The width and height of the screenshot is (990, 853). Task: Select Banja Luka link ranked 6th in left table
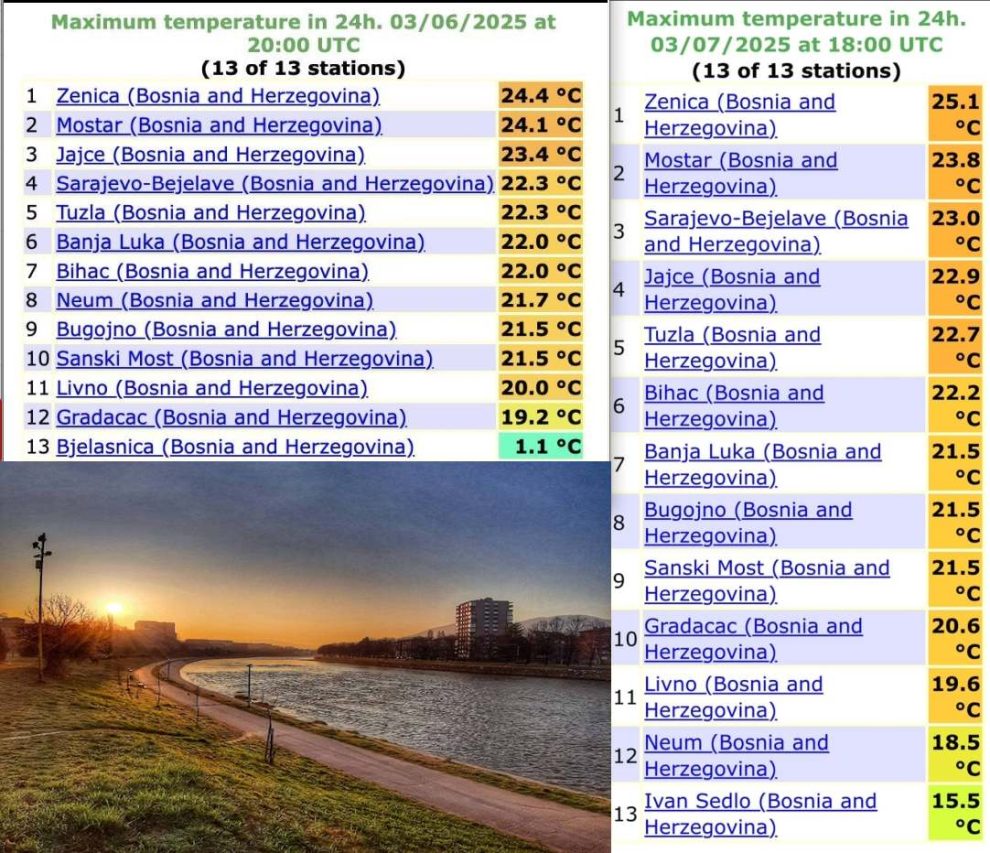[240, 242]
